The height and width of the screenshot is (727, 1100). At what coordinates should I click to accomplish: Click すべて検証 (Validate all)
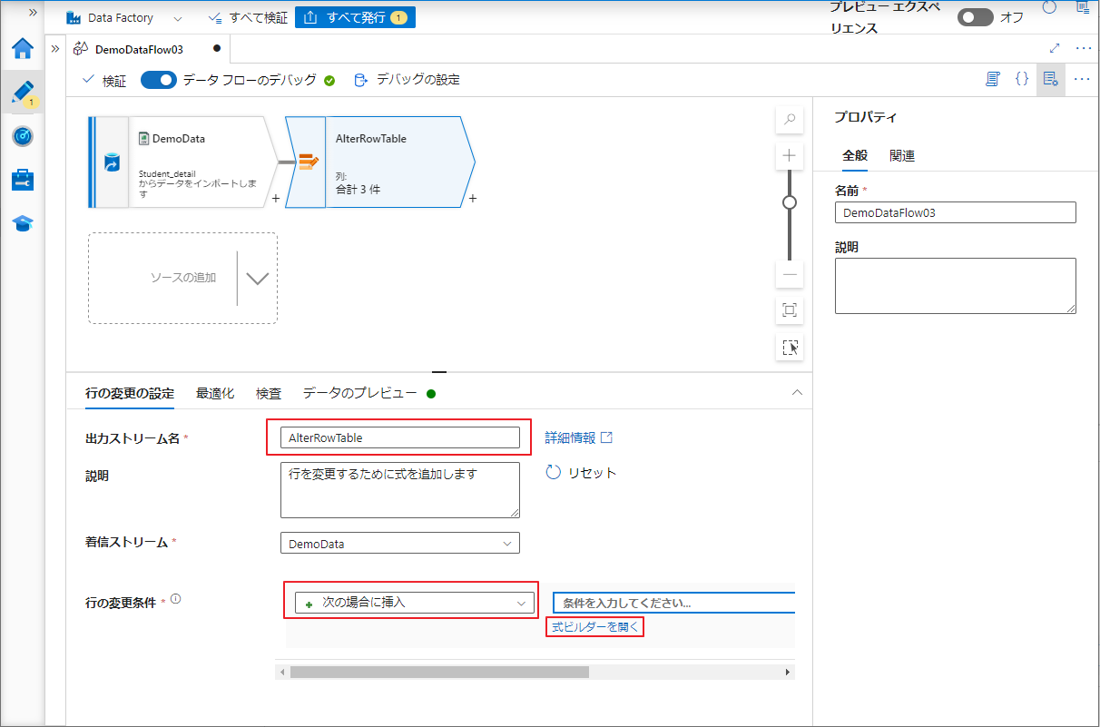coord(248,18)
